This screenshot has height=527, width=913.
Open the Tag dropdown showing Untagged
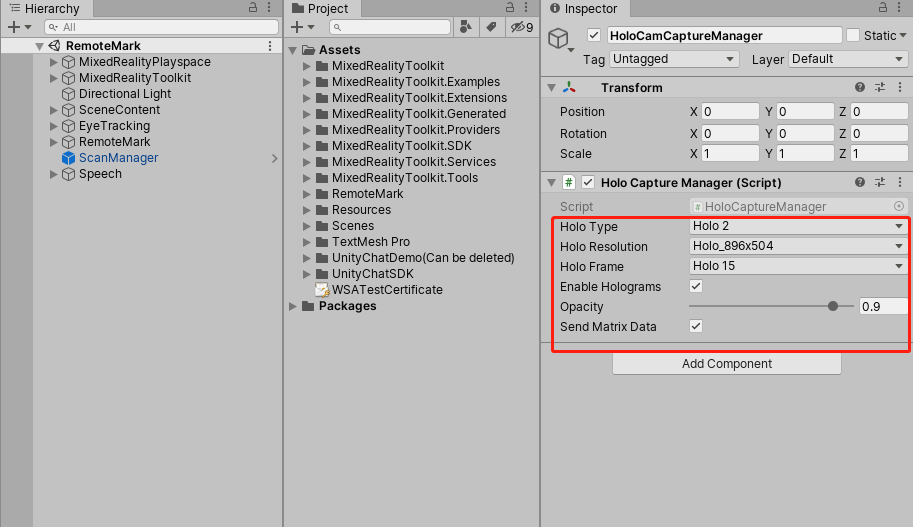(674, 59)
